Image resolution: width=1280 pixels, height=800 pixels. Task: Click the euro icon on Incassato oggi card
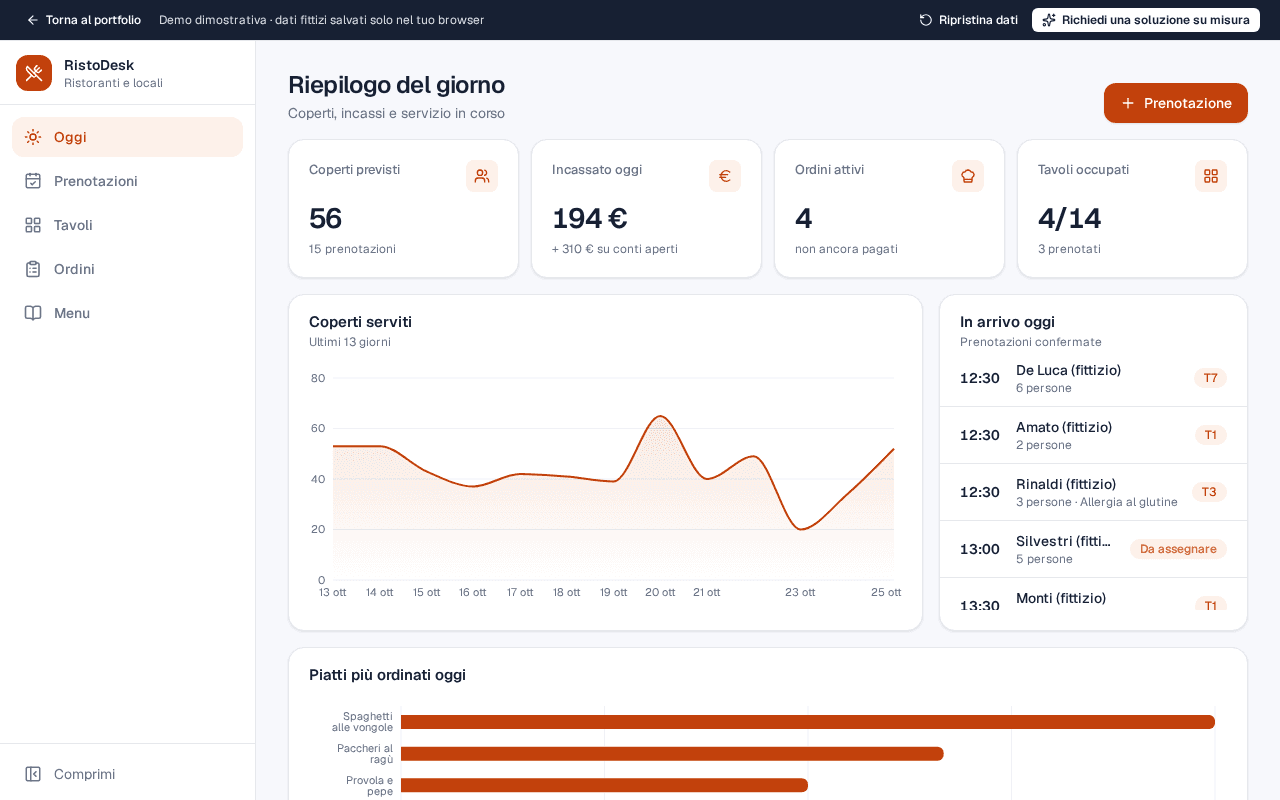pyautogui.click(x=725, y=176)
